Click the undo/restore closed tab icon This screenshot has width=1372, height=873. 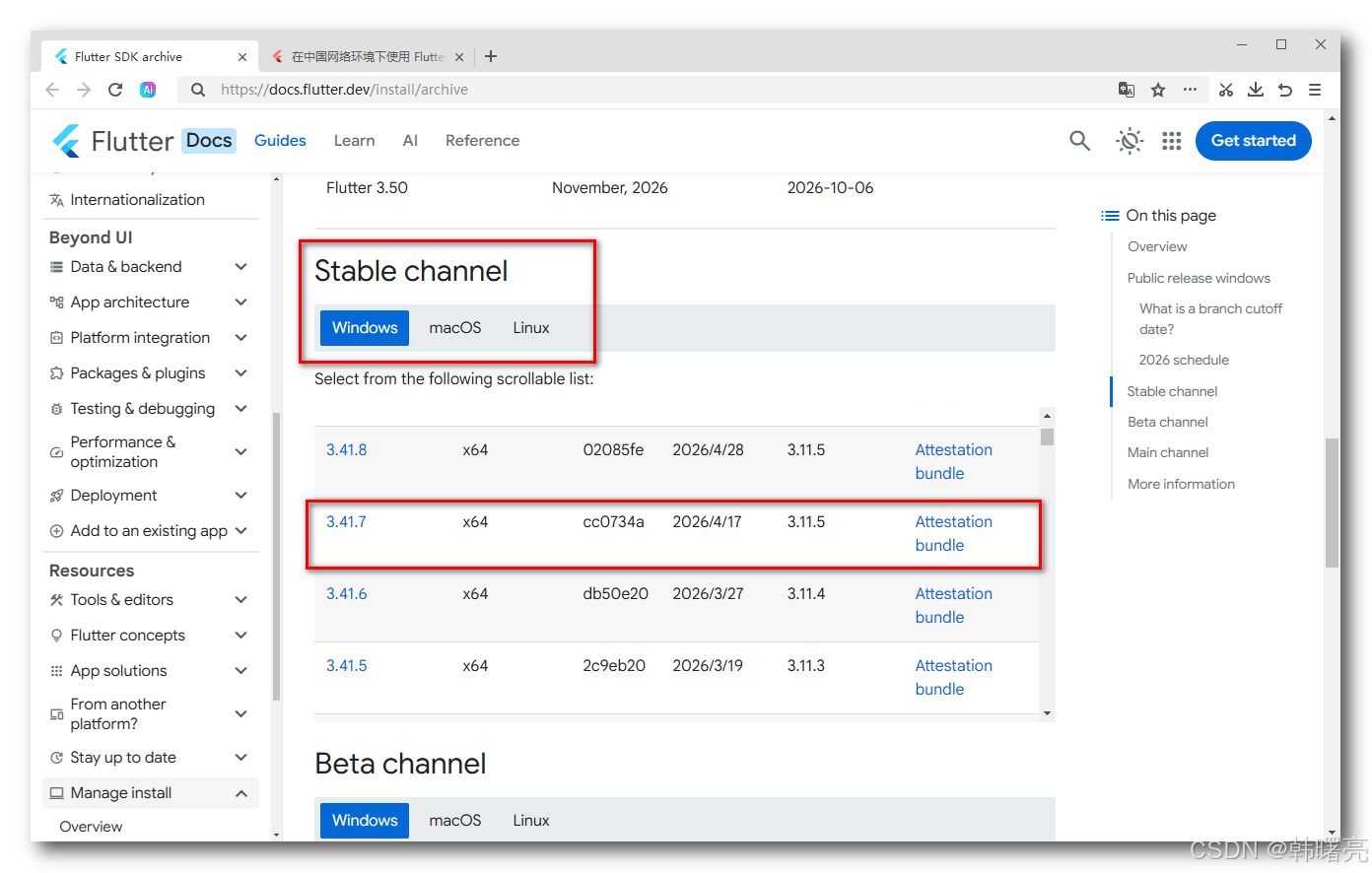[x=1285, y=90]
